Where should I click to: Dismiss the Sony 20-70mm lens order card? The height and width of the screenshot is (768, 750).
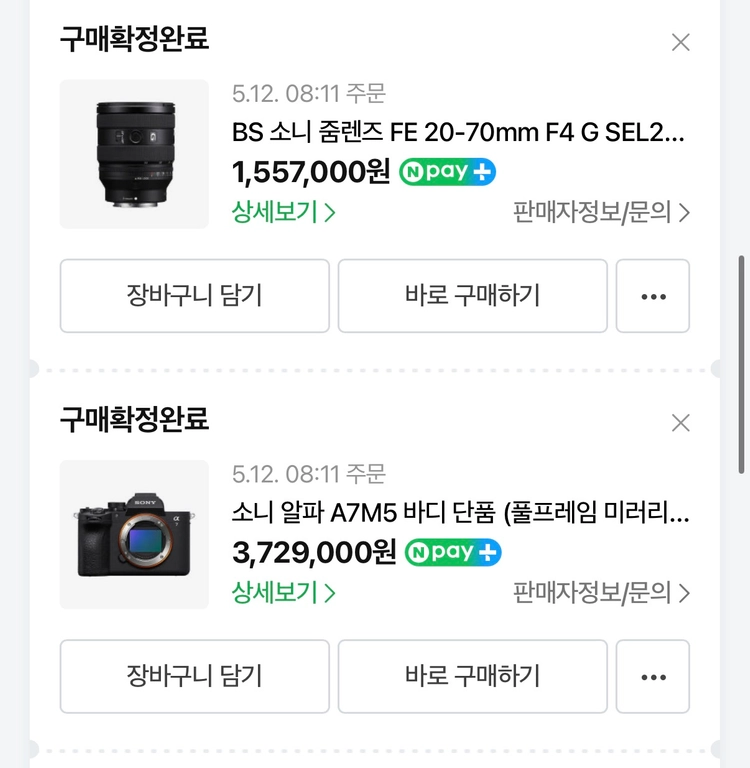[x=680, y=42]
